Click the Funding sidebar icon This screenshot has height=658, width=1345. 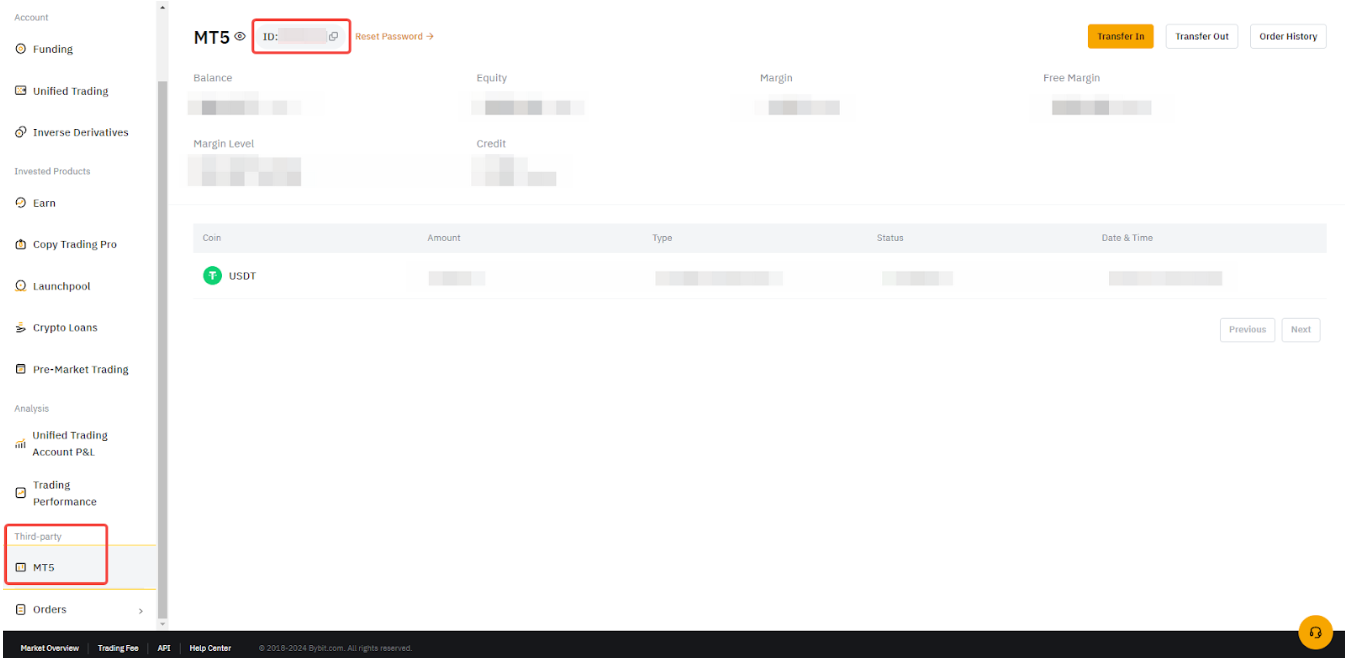tap(21, 49)
